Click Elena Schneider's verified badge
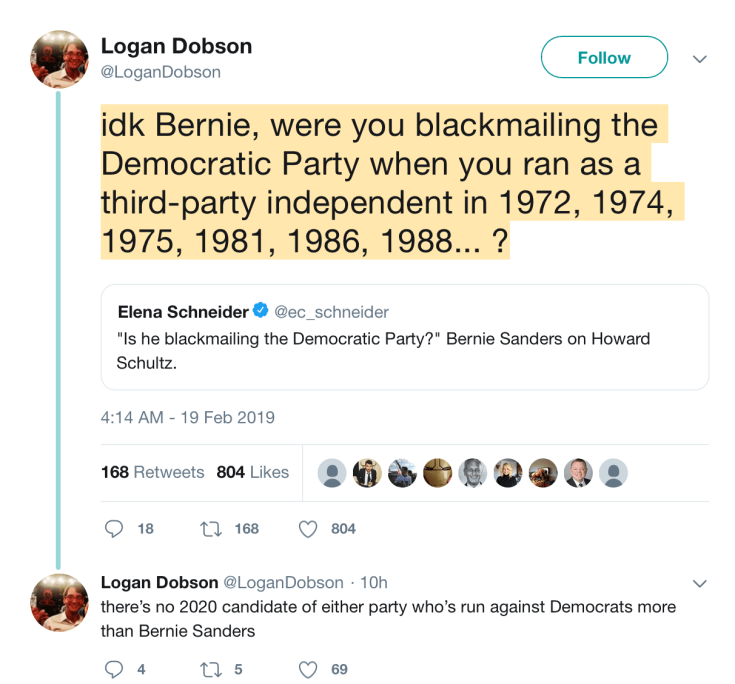 click(259, 312)
